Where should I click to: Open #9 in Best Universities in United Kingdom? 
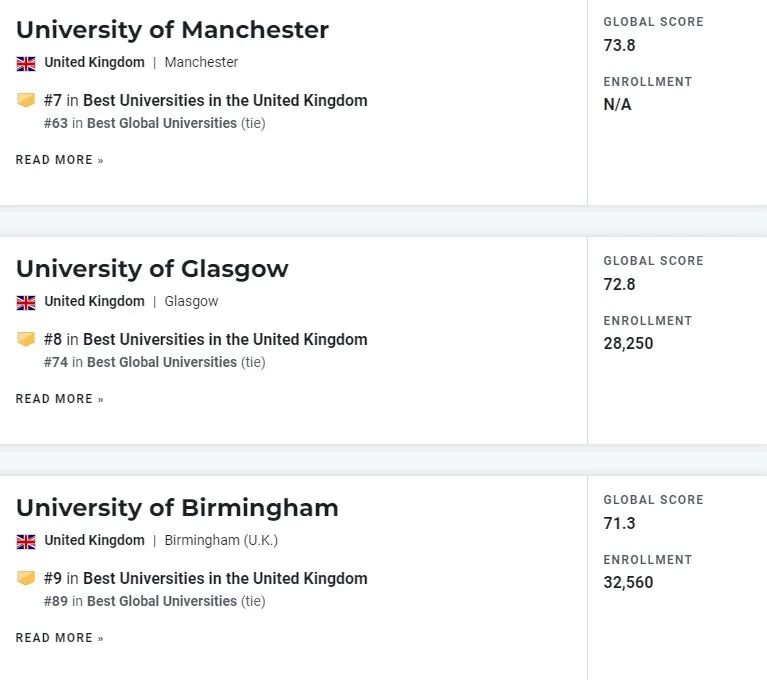tap(205, 578)
